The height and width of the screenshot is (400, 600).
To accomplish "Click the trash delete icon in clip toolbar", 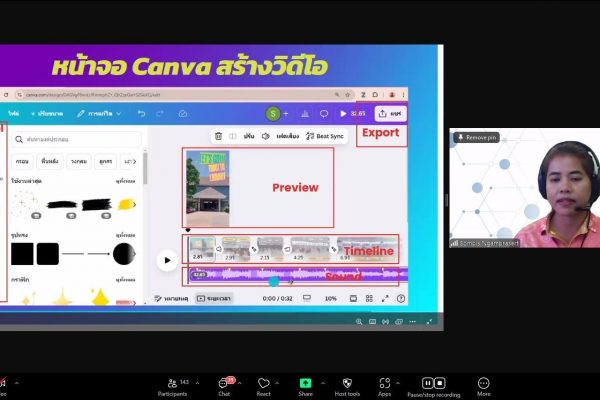I will [218, 136].
